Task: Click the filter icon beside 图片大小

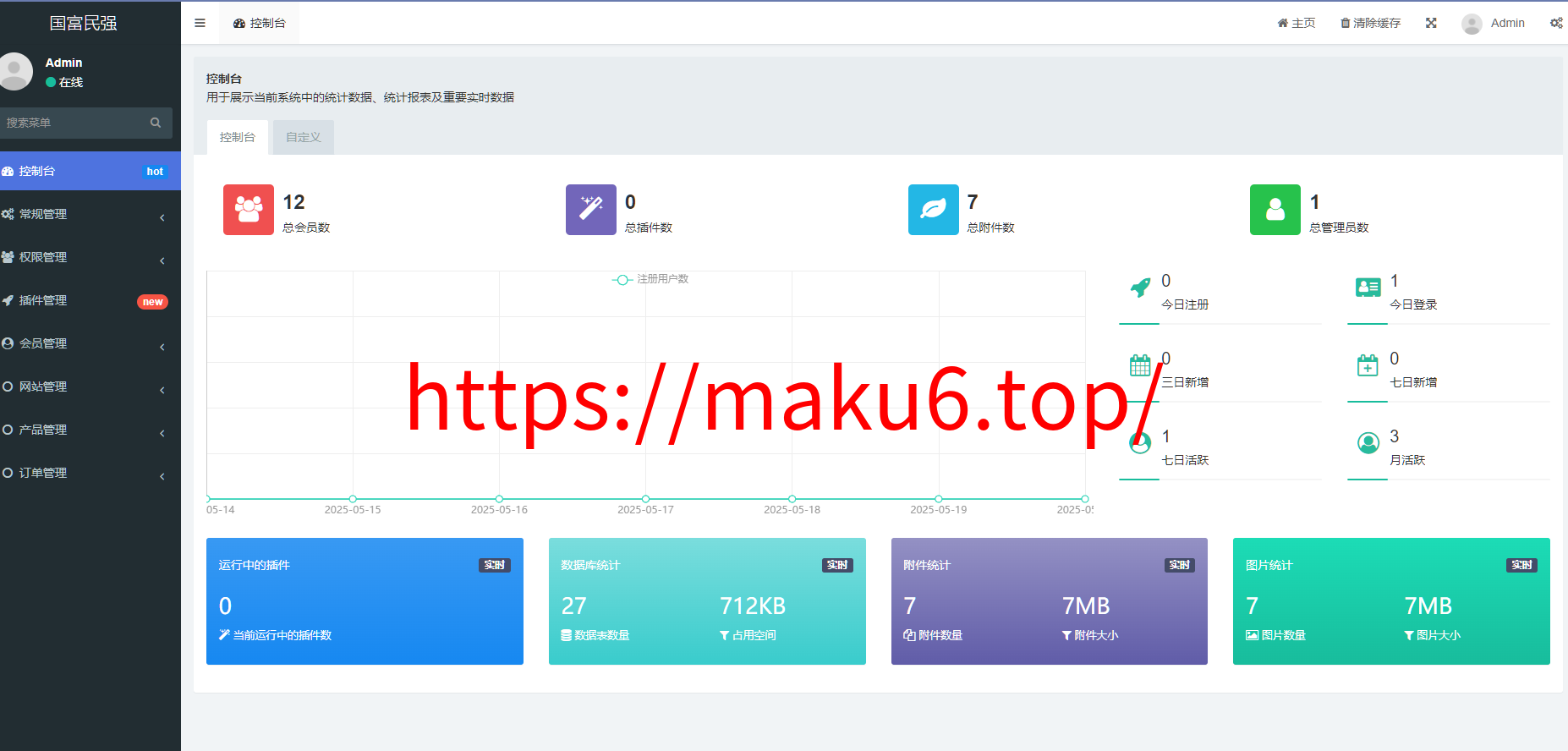Action: 1409,635
